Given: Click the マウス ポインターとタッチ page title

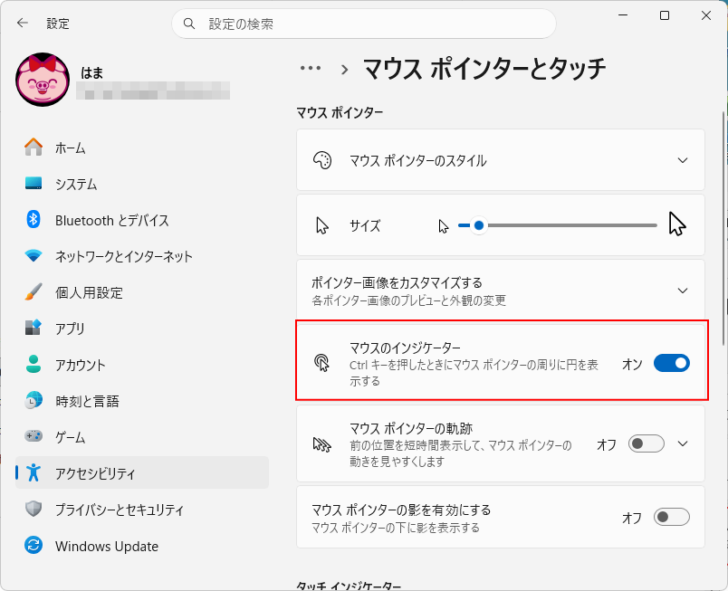Looking at the screenshot, I should point(484,69).
